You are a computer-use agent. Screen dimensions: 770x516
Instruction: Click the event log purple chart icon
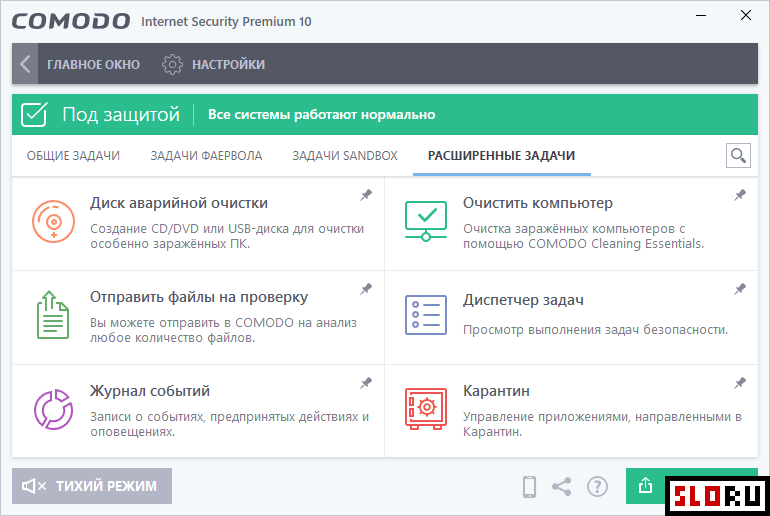(x=54, y=409)
